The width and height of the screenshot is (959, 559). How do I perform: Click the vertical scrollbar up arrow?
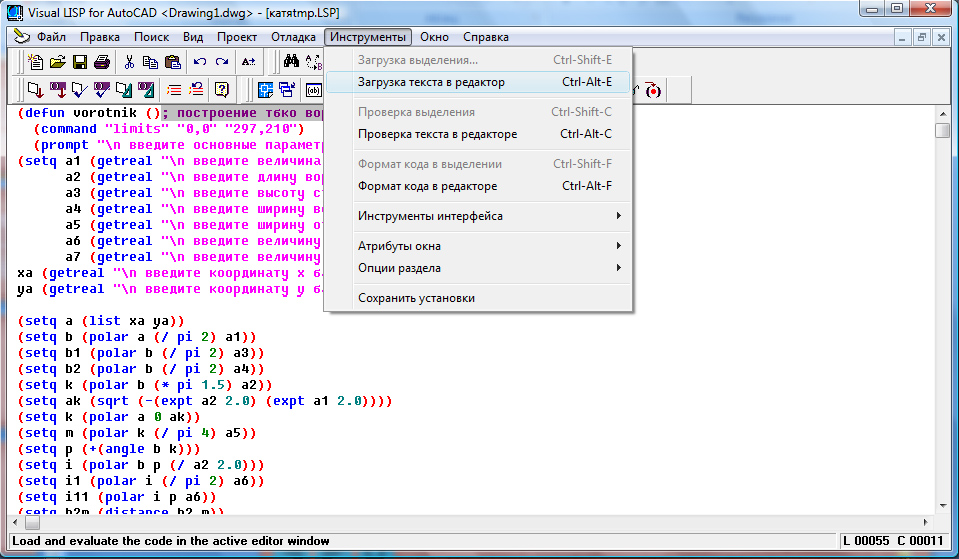pyautogui.click(x=942, y=113)
